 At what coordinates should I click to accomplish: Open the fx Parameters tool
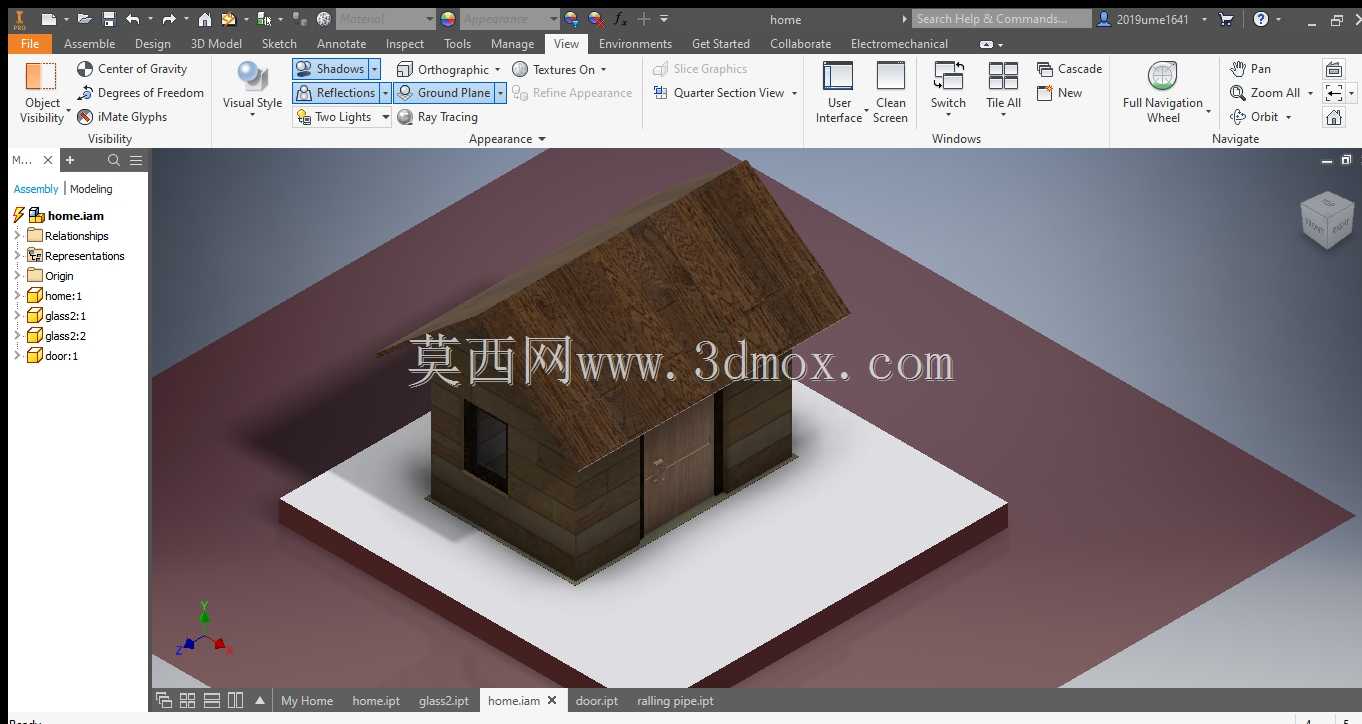pos(620,19)
